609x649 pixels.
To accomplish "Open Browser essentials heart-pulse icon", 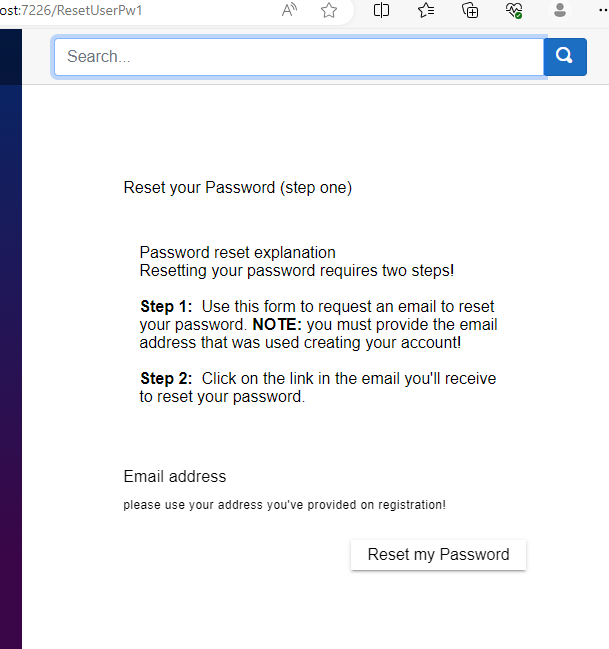I will pos(514,10).
